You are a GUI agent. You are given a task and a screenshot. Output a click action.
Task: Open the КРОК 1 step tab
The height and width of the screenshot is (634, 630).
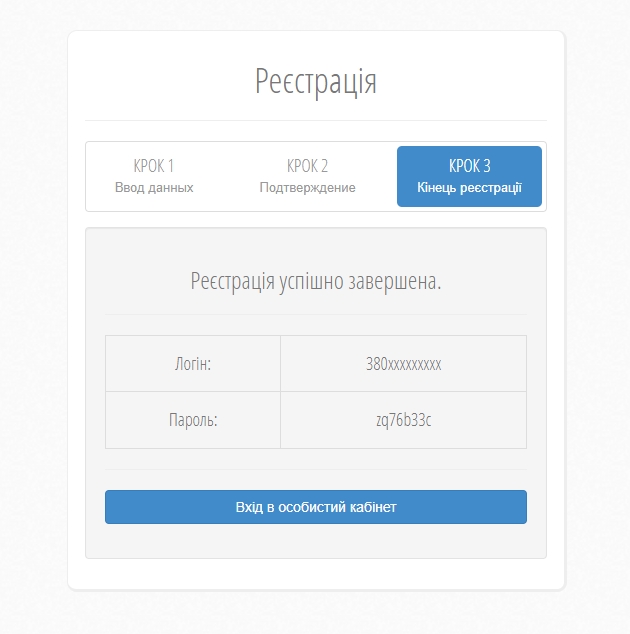(x=154, y=176)
